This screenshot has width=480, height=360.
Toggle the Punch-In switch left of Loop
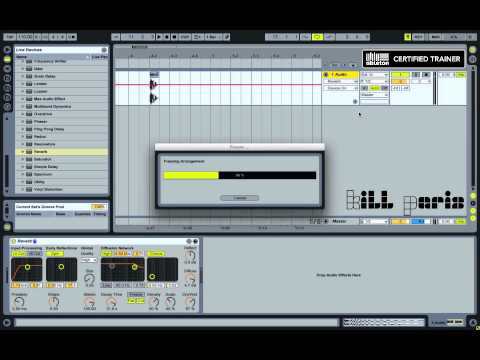point(305,37)
